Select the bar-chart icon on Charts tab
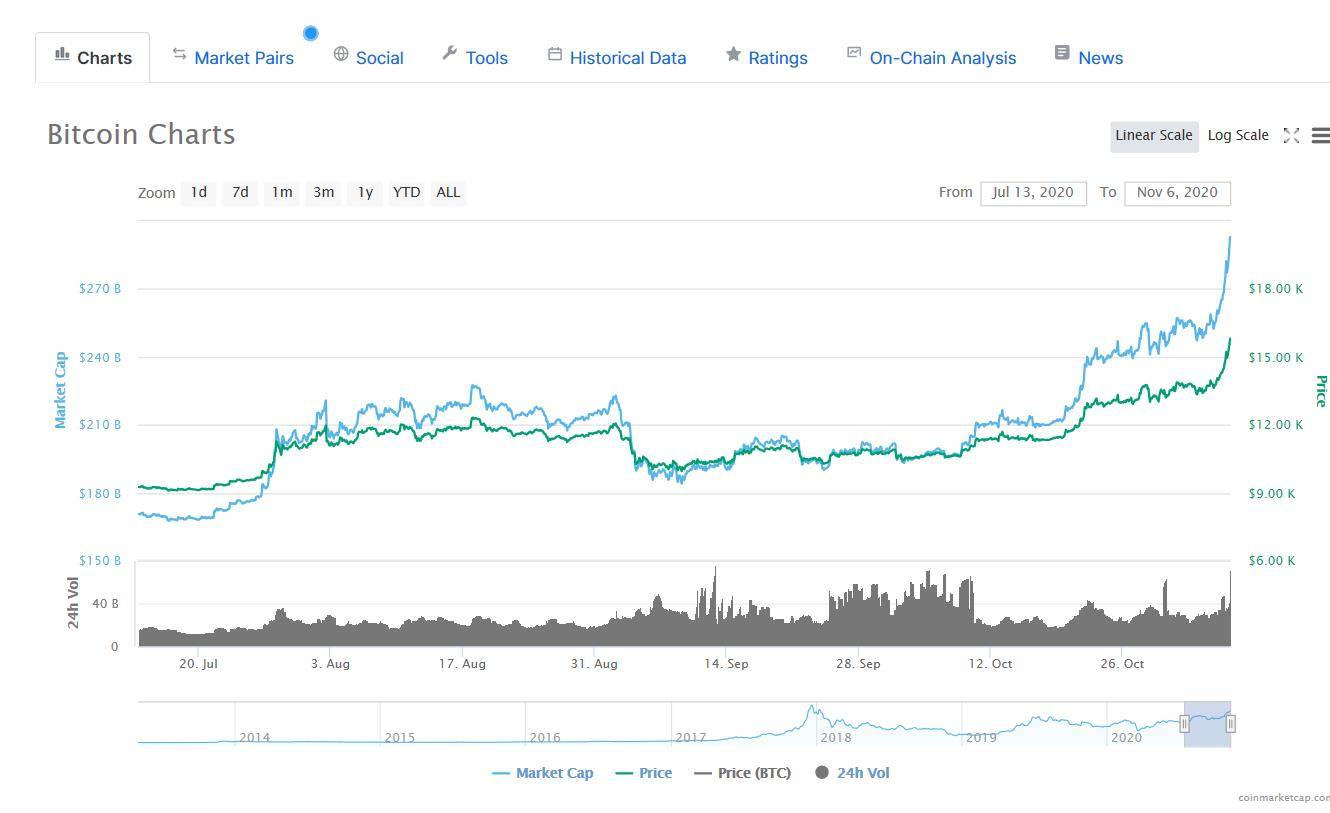The width and height of the screenshot is (1330, 813). click(60, 57)
